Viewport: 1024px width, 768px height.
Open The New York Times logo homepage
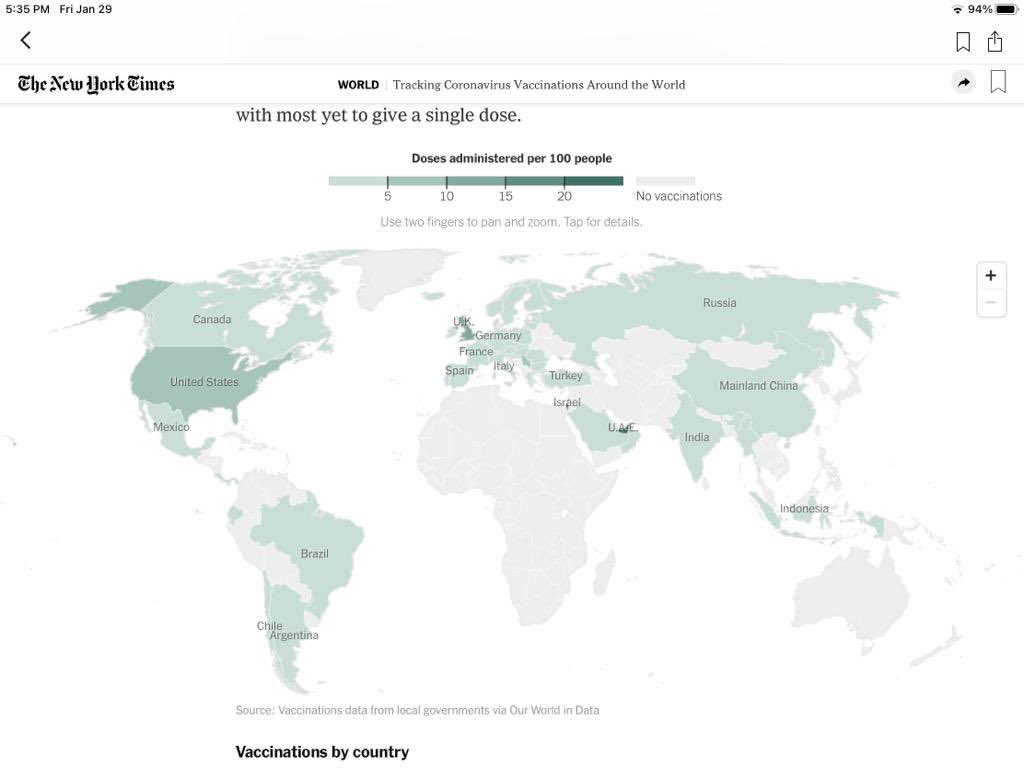pyautogui.click(x=96, y=84)
